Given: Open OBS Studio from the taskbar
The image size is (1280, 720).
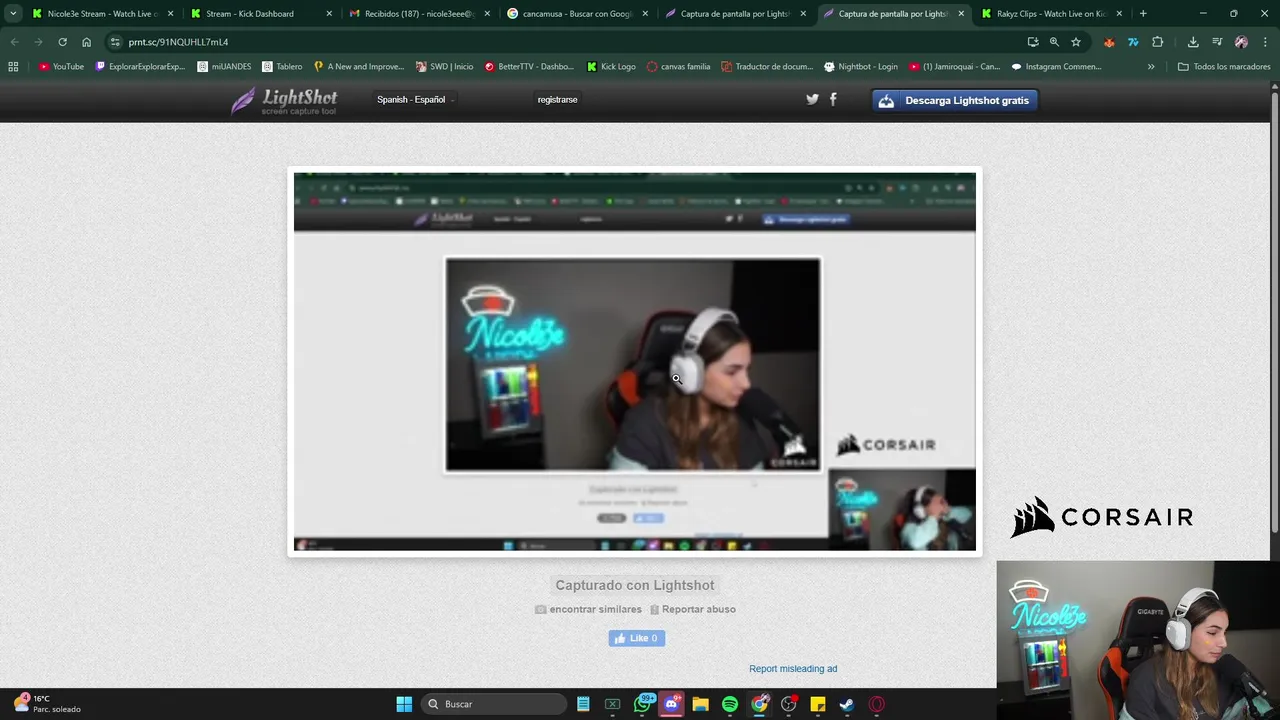Looking at the screenshot, I should [789, 704].
